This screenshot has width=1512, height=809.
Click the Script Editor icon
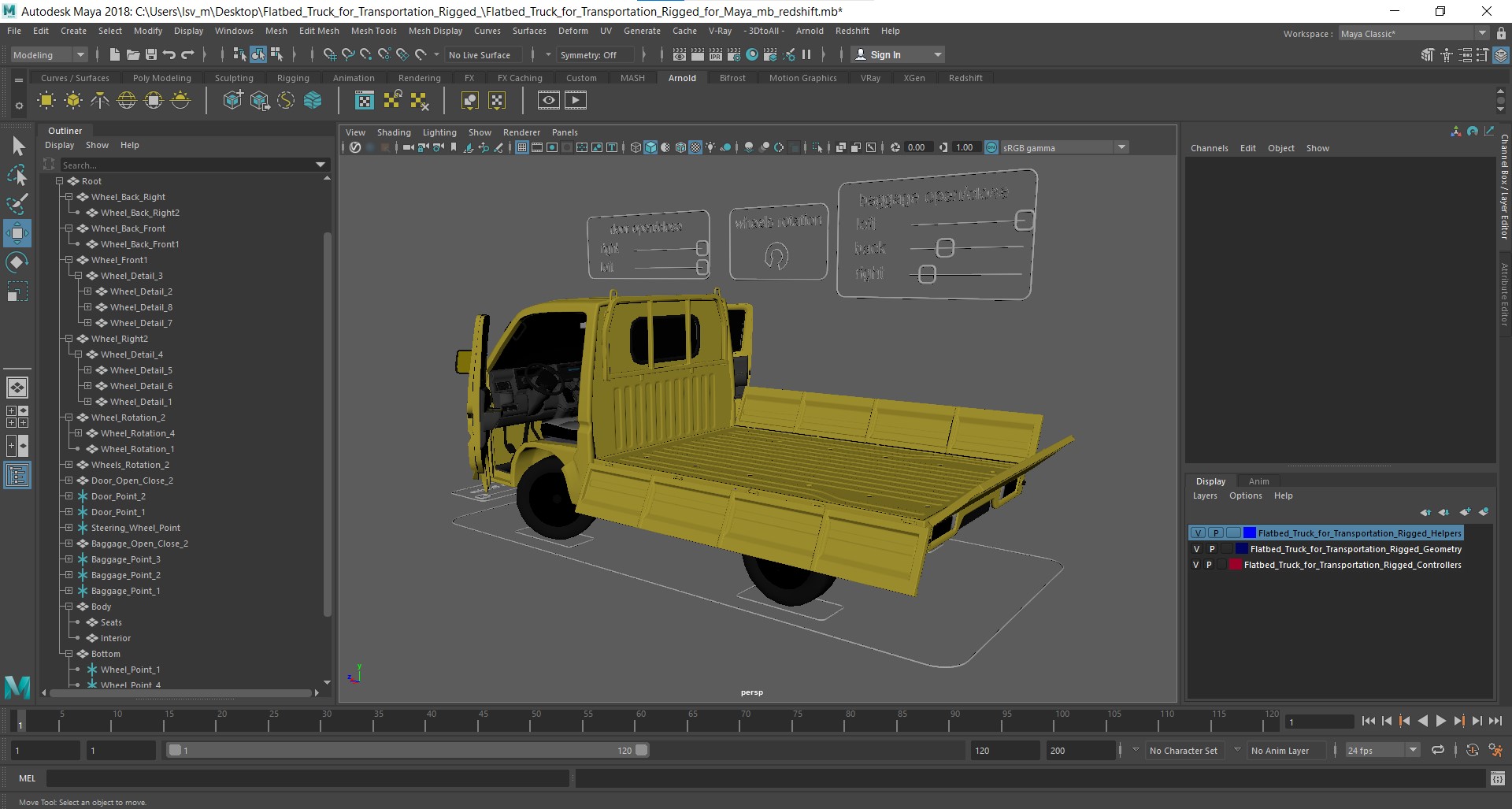[x=1498, y=778]
